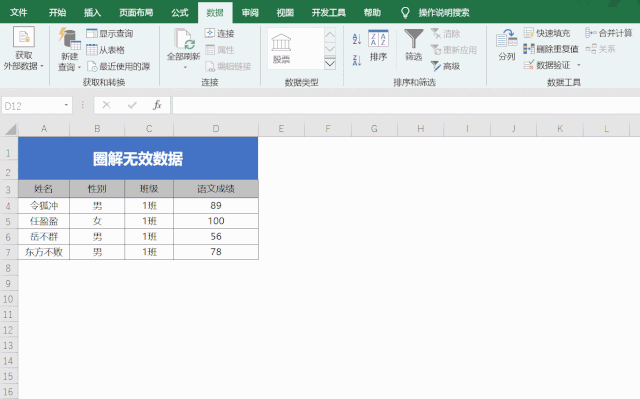Select header cell 语文成绩
The width and height of the screenshot is (640, 399).
coord(216,188)
